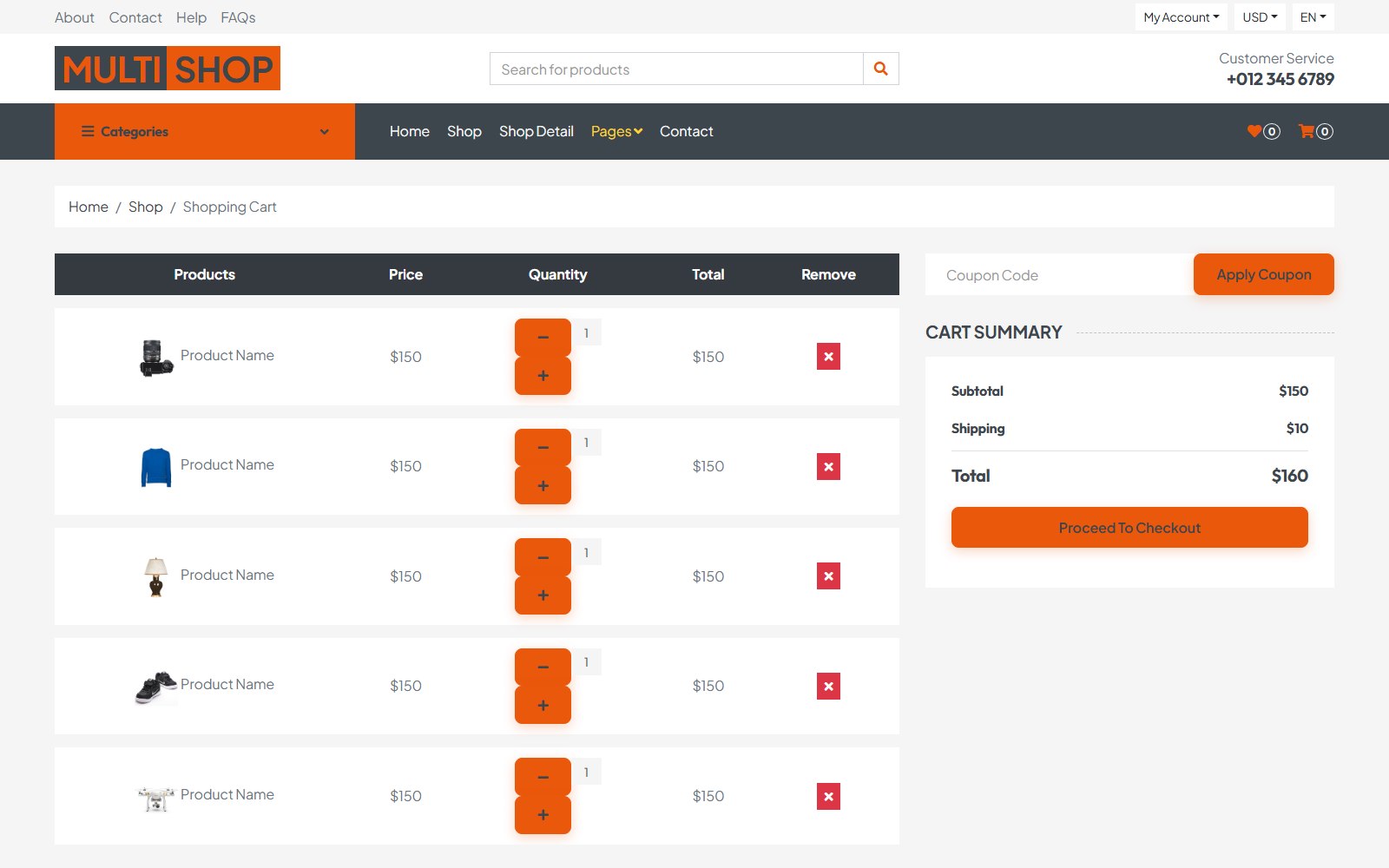Click the quantity field of the lamp row
Screen dimensions: 1389x868
tap(587, 552)
